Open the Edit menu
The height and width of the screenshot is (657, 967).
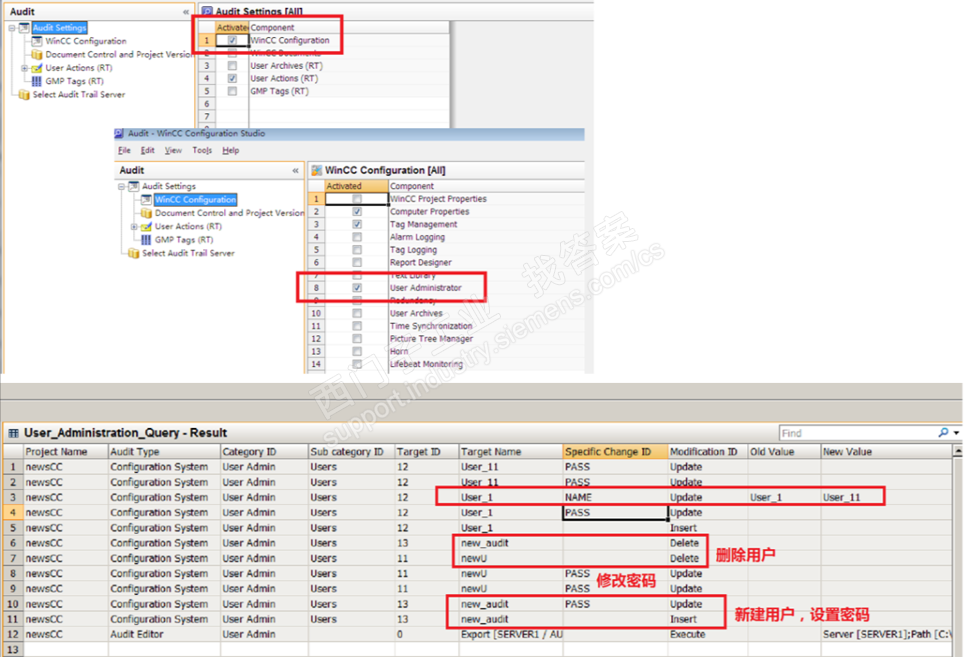tap(147, 150)
